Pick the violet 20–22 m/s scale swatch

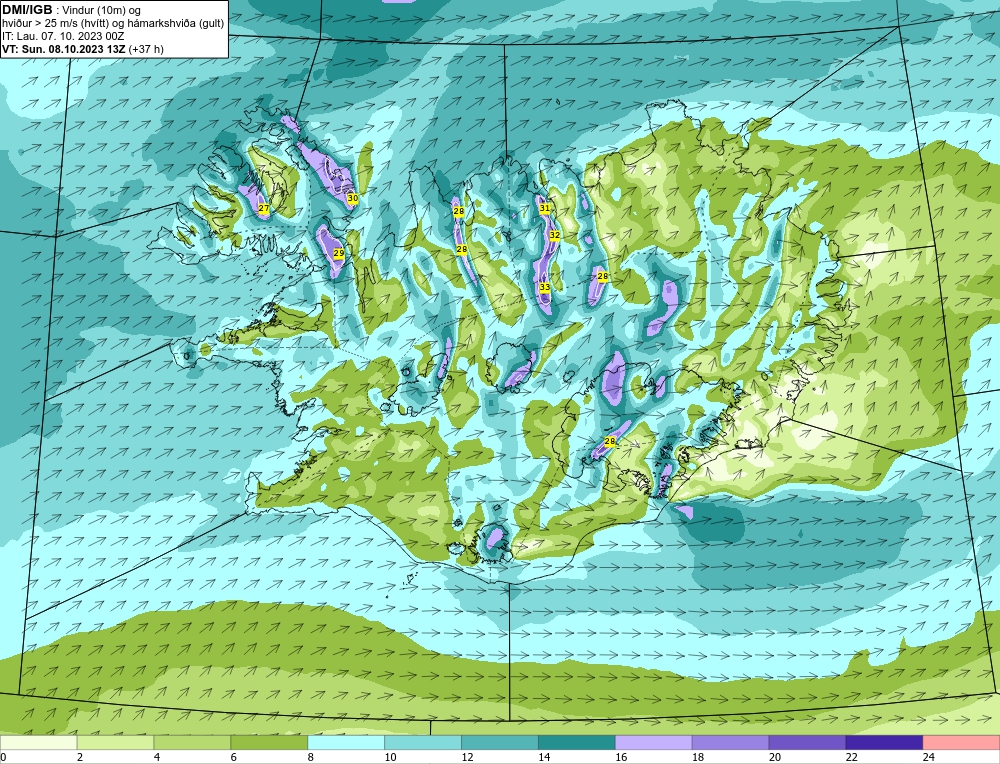(807, 743)
